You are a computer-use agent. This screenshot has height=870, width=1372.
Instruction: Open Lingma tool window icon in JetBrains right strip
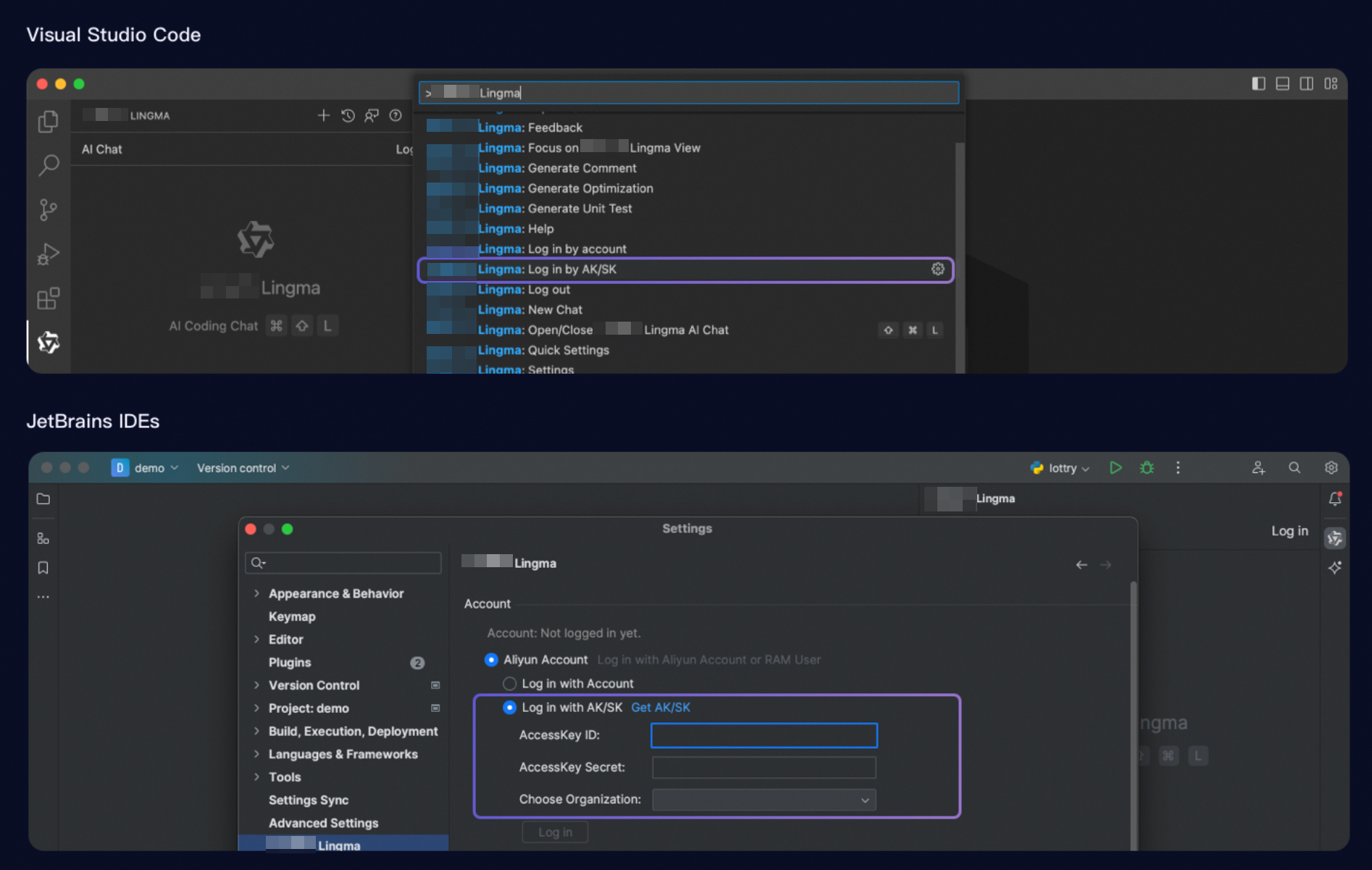point(1335,538)
